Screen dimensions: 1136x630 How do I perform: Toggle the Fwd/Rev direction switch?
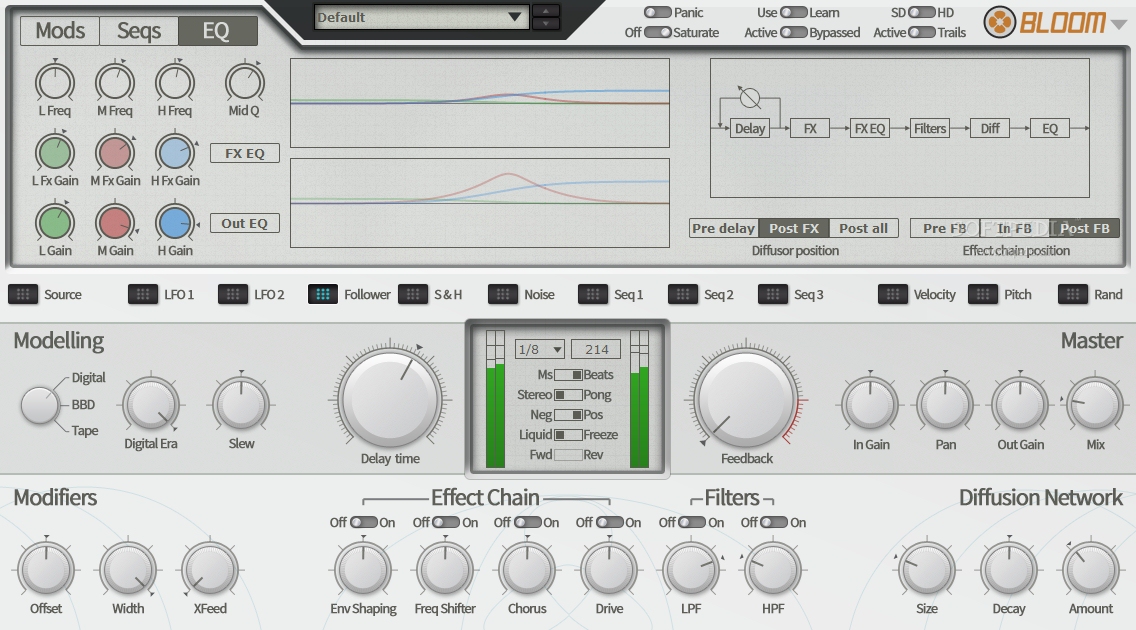568,455
